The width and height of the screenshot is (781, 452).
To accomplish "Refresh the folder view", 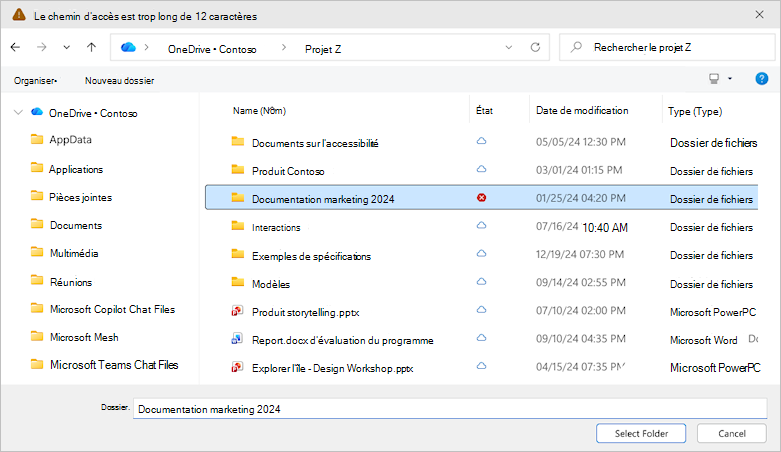I will pyautogui.click(x=535, y=47).
